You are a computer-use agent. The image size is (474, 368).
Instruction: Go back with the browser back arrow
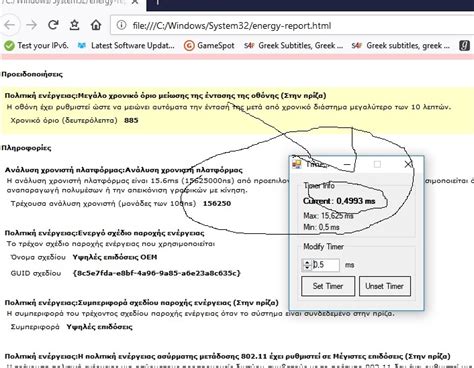[10, 25]
